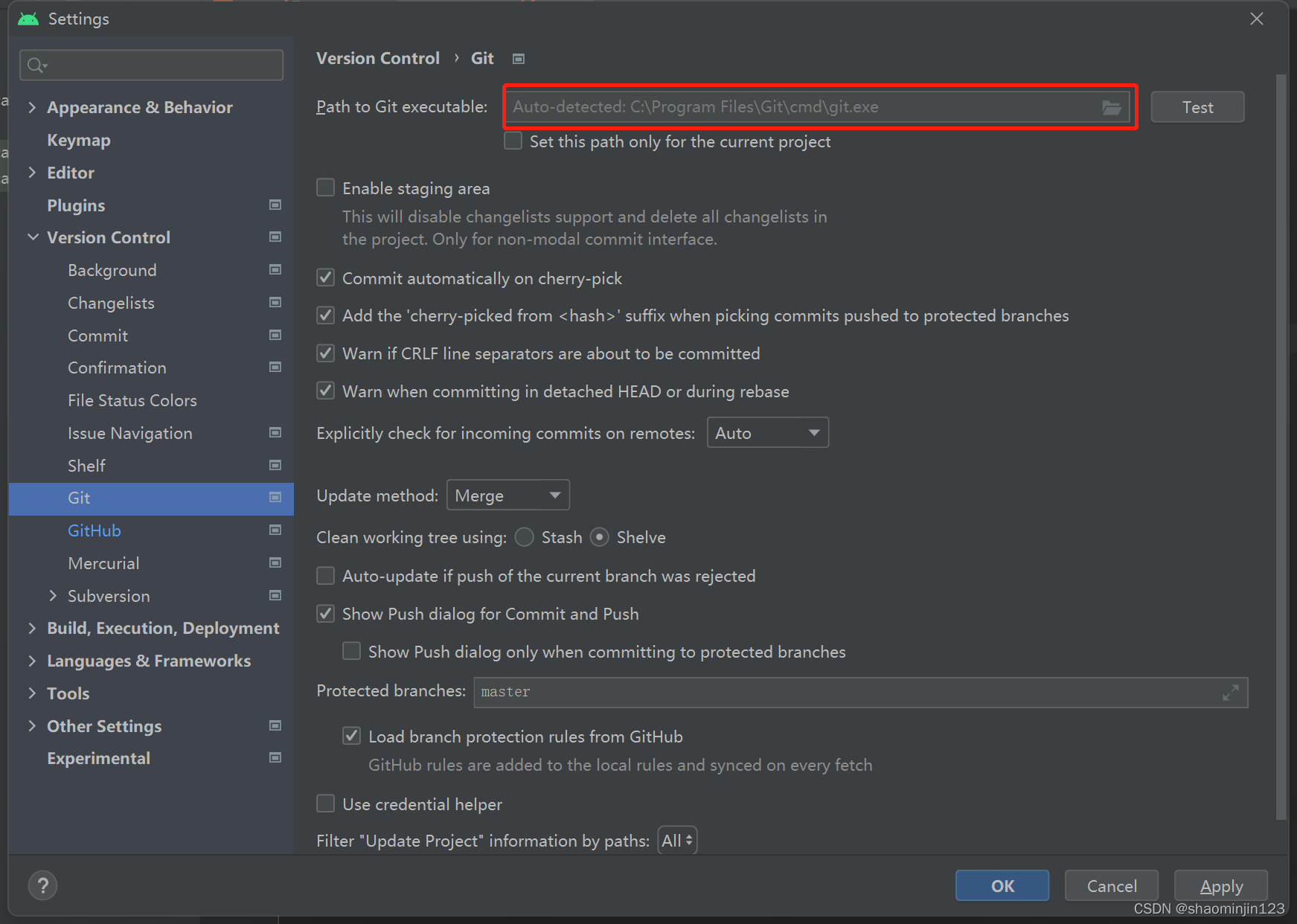This screenshot has width=1297, height=924.
Task: Select Mercurial in Version Control tree
Action: [103, 563]
